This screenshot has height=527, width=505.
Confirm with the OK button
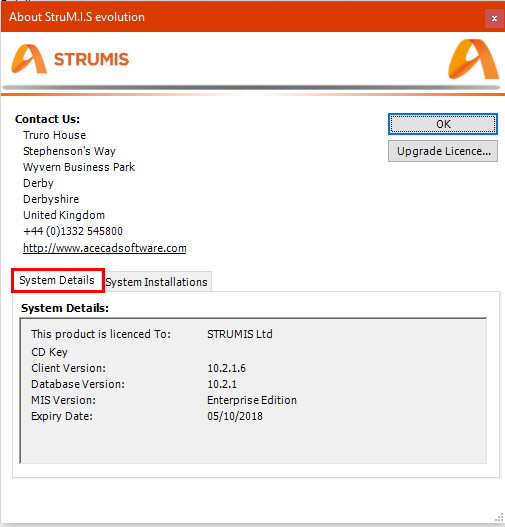443,124
